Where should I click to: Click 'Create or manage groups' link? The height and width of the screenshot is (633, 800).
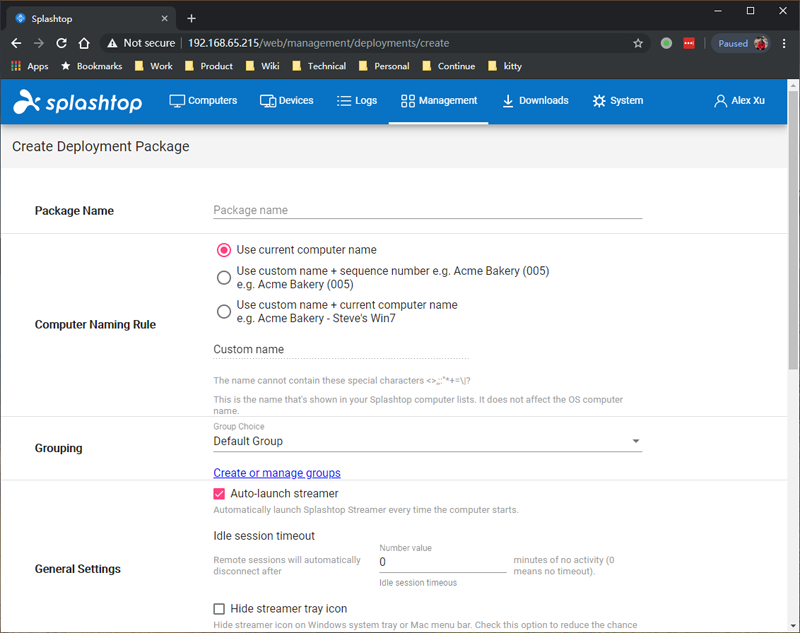click(x=277, y=473)
